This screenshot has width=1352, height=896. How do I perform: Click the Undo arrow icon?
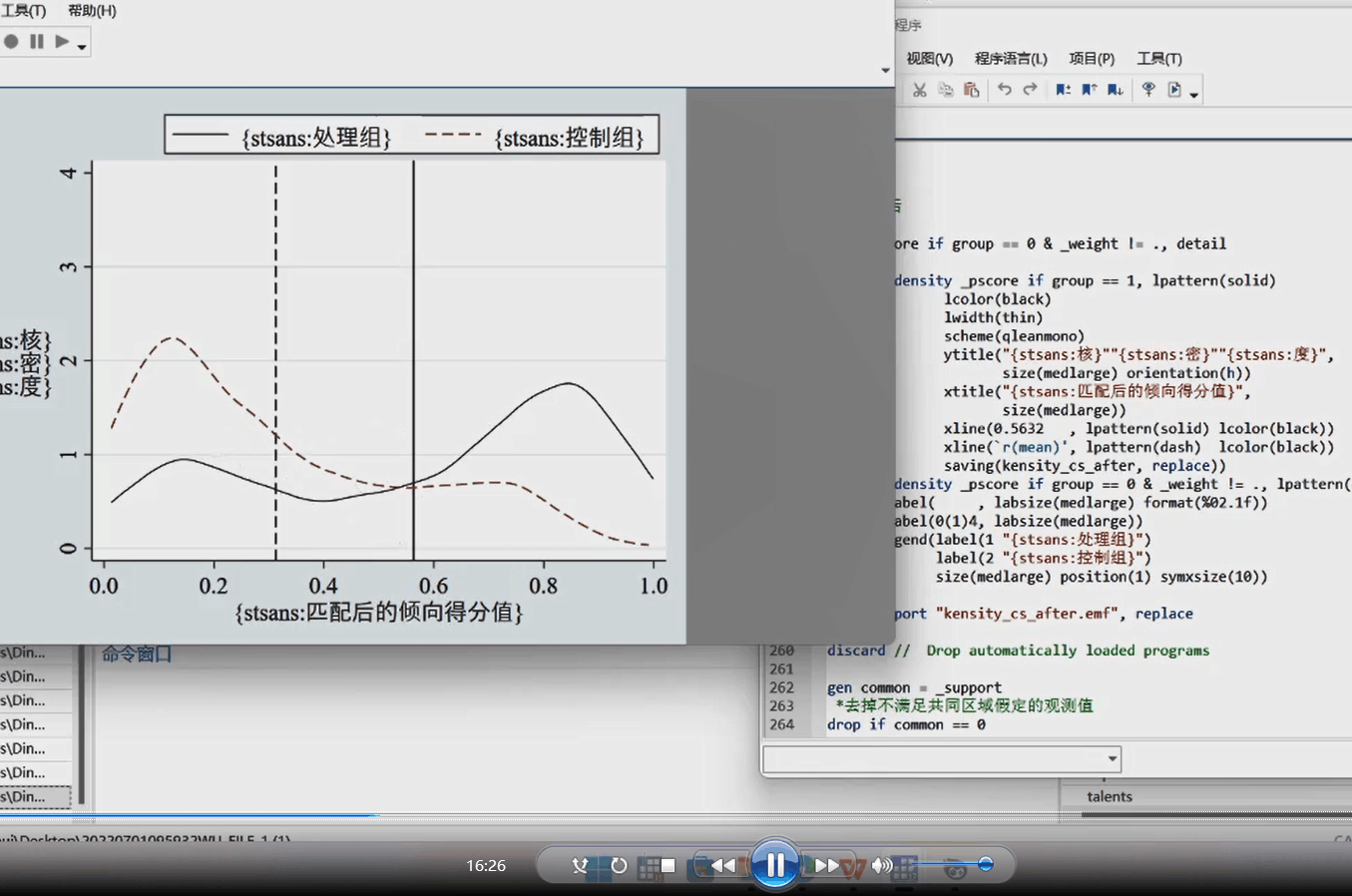pyautogui.click(x=1004, y=90)
